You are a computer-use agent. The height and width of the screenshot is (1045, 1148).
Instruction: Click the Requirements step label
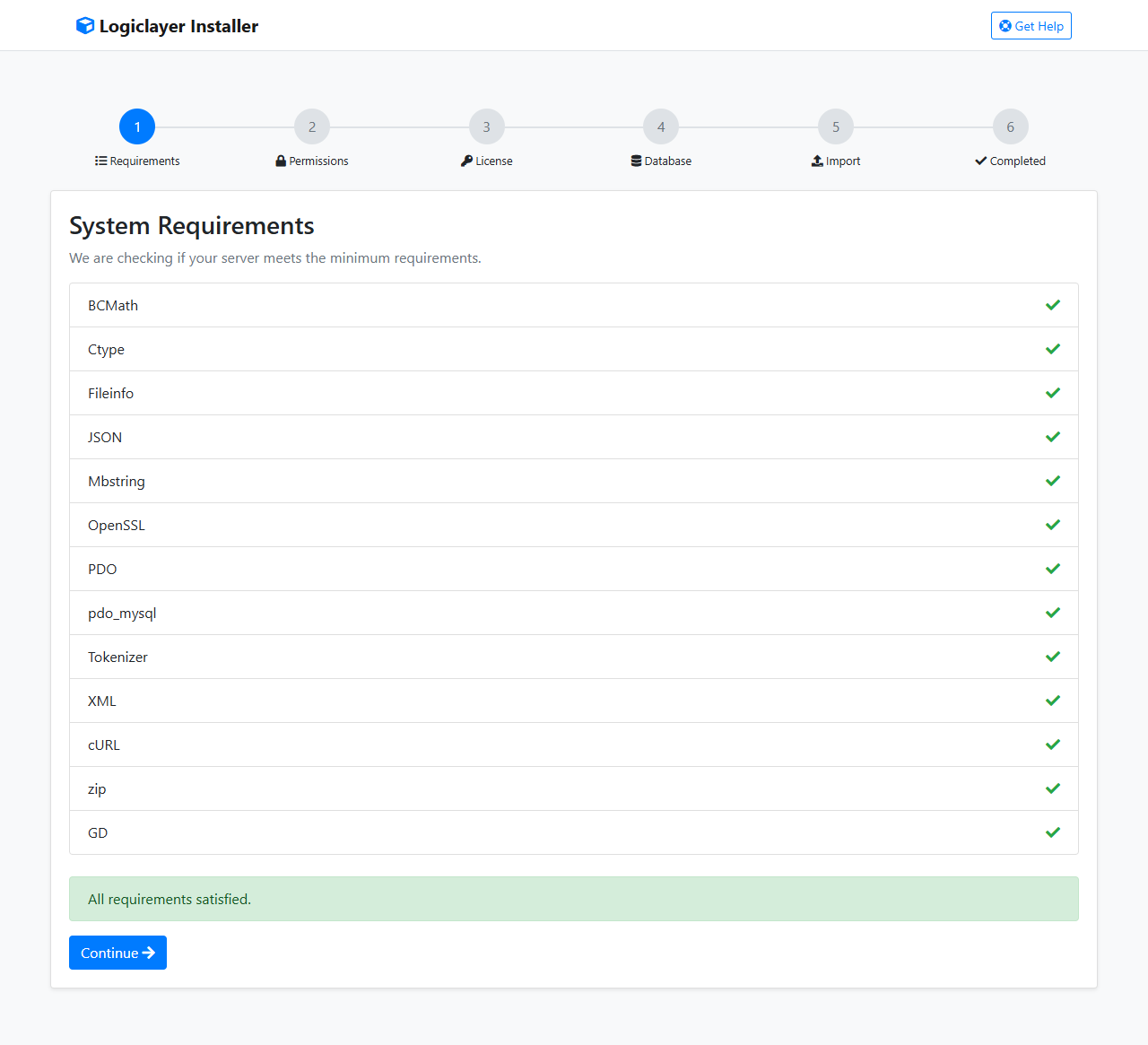(x=137, y=161)
